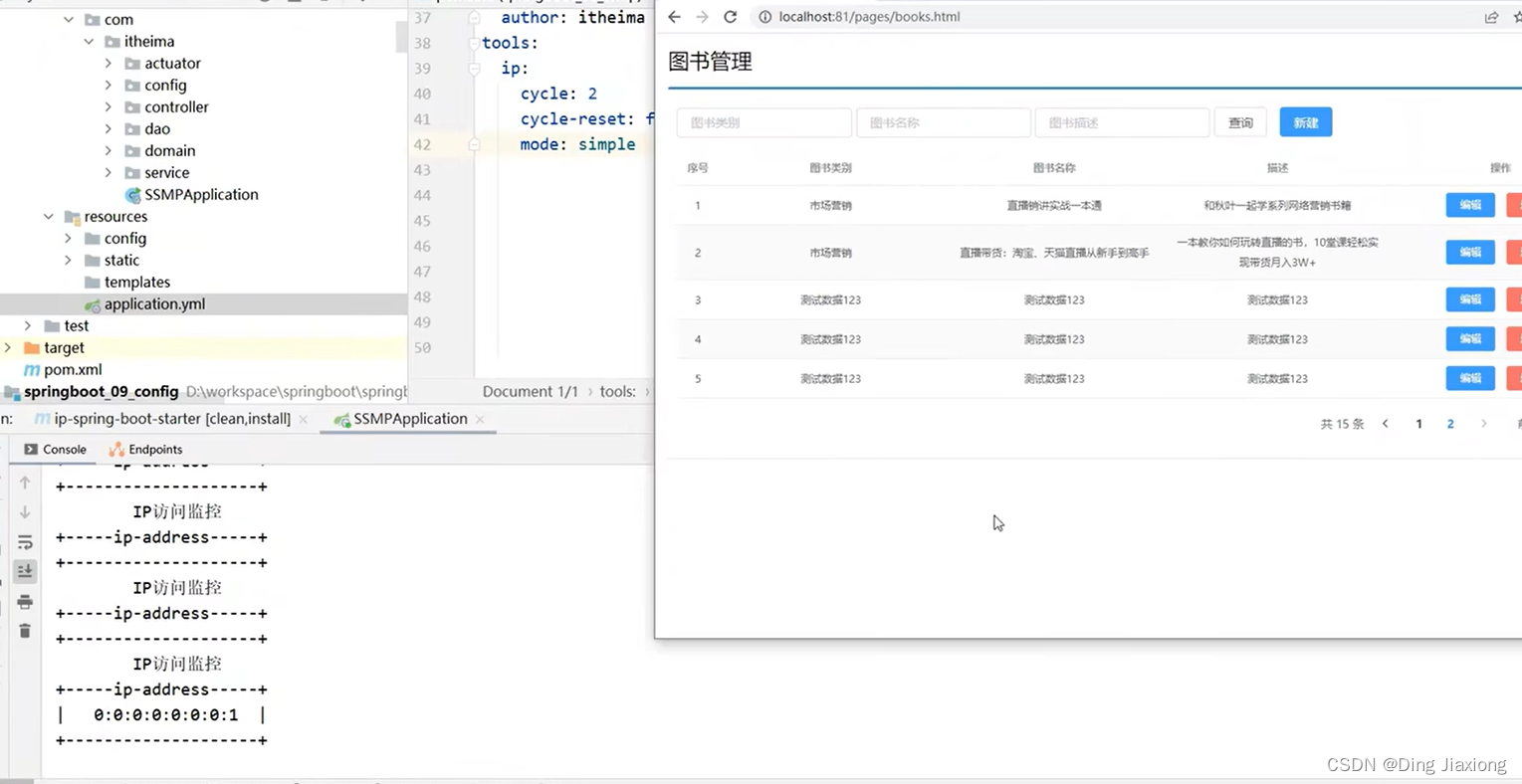Collapse the itheima package
1522x784 pixels.
(x=89, y=41)
